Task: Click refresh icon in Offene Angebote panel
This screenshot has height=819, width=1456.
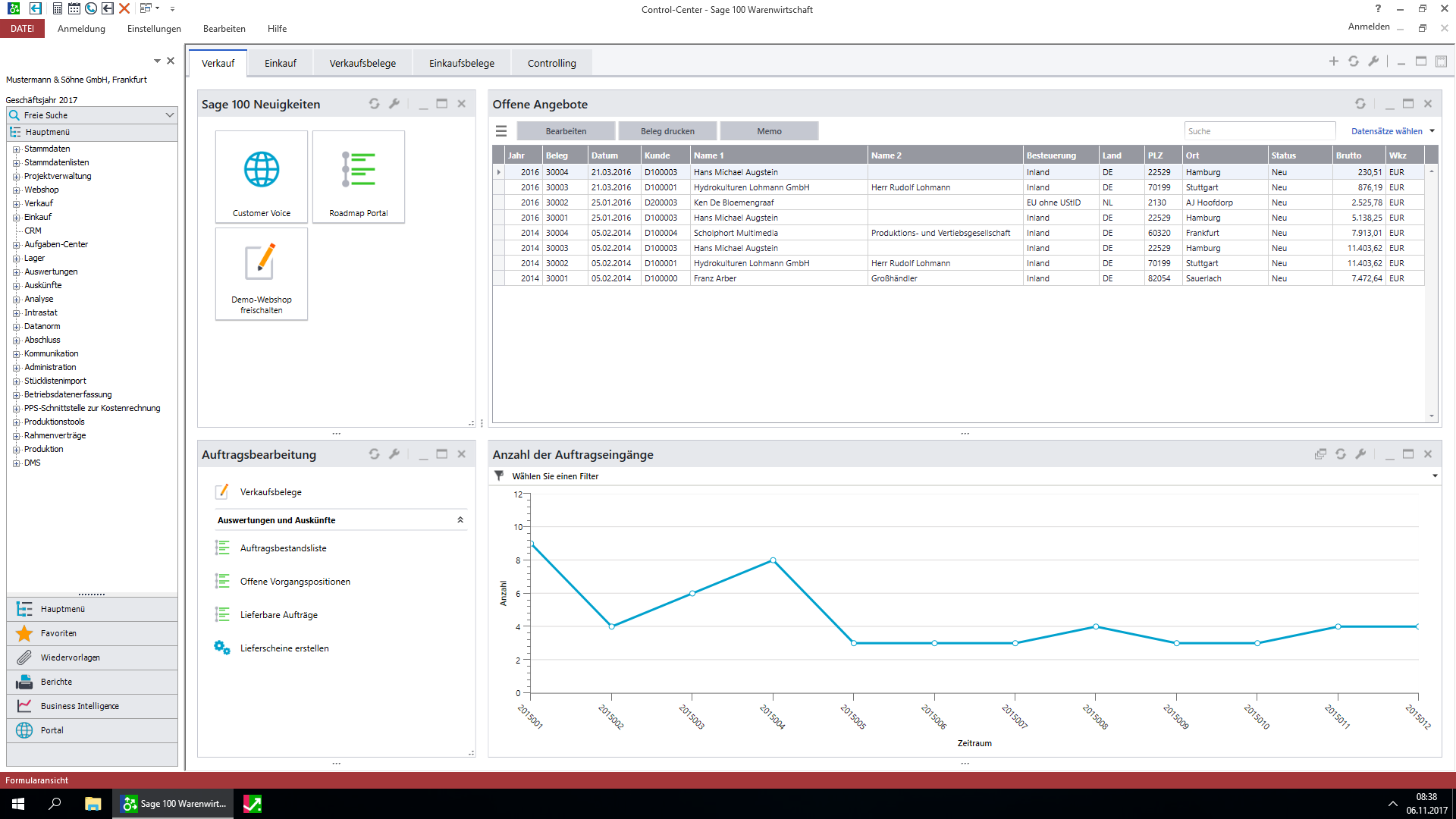Action: click(x=1360, y=104)
